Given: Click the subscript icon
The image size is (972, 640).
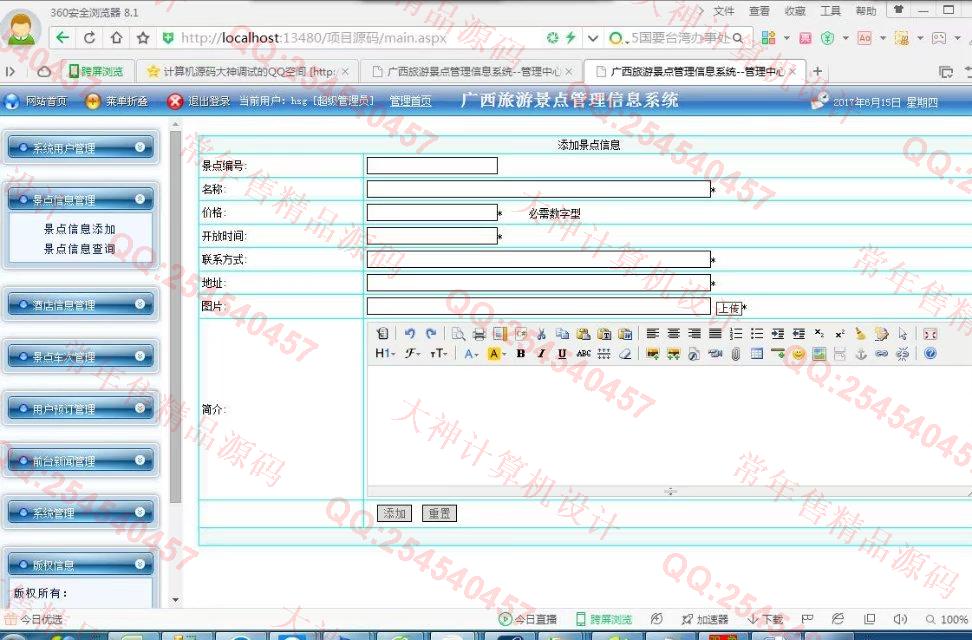Looking at the screenshot, I should pyautogui.click(x=819, y=334).
